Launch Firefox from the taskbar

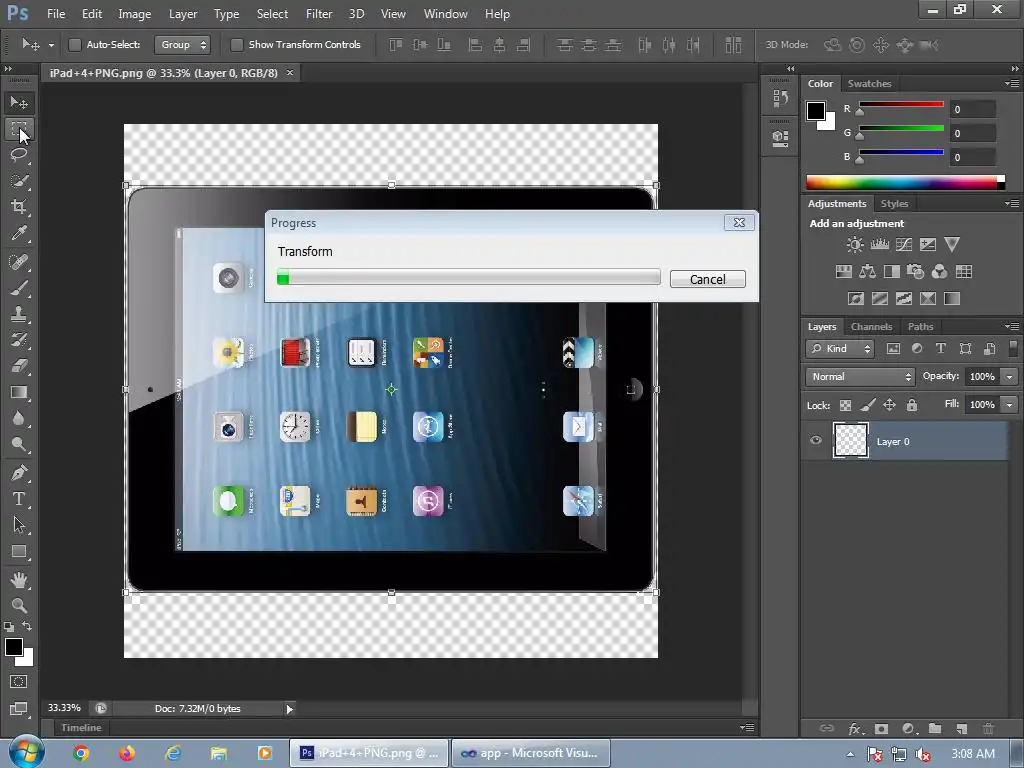click(126, 753)
